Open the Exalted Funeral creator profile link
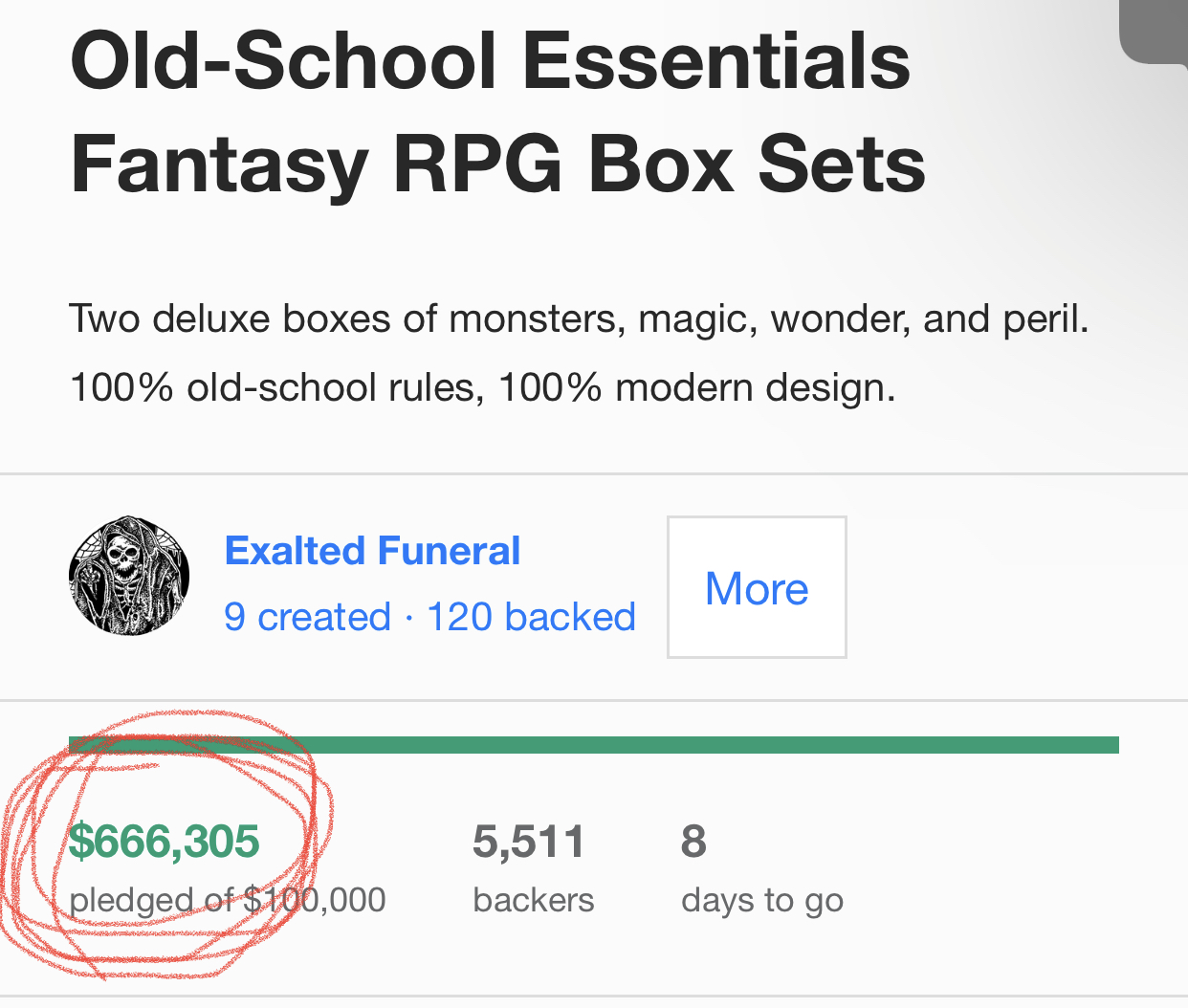 pos(372,551)
